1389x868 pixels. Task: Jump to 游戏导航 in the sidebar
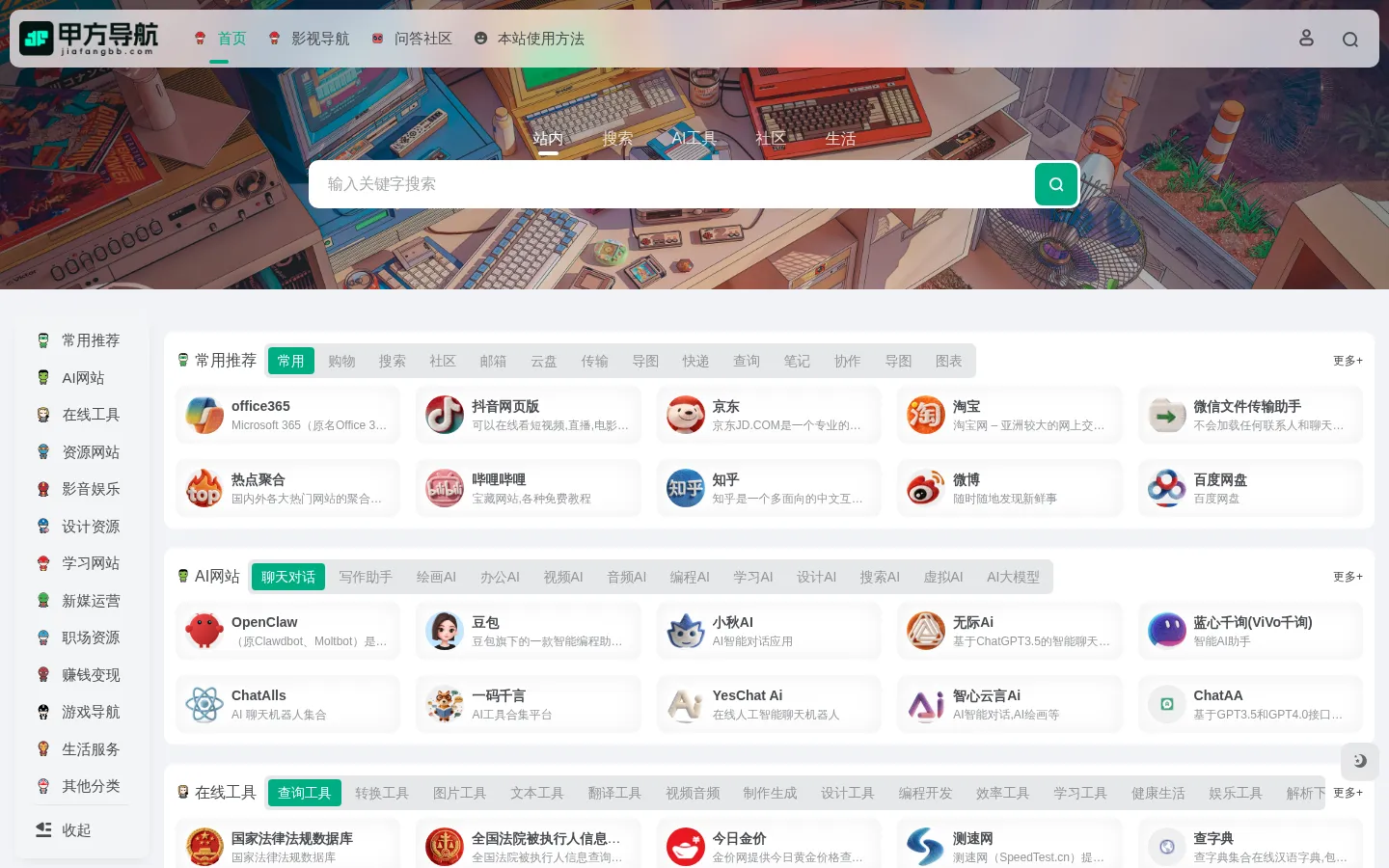click(79, 712)
